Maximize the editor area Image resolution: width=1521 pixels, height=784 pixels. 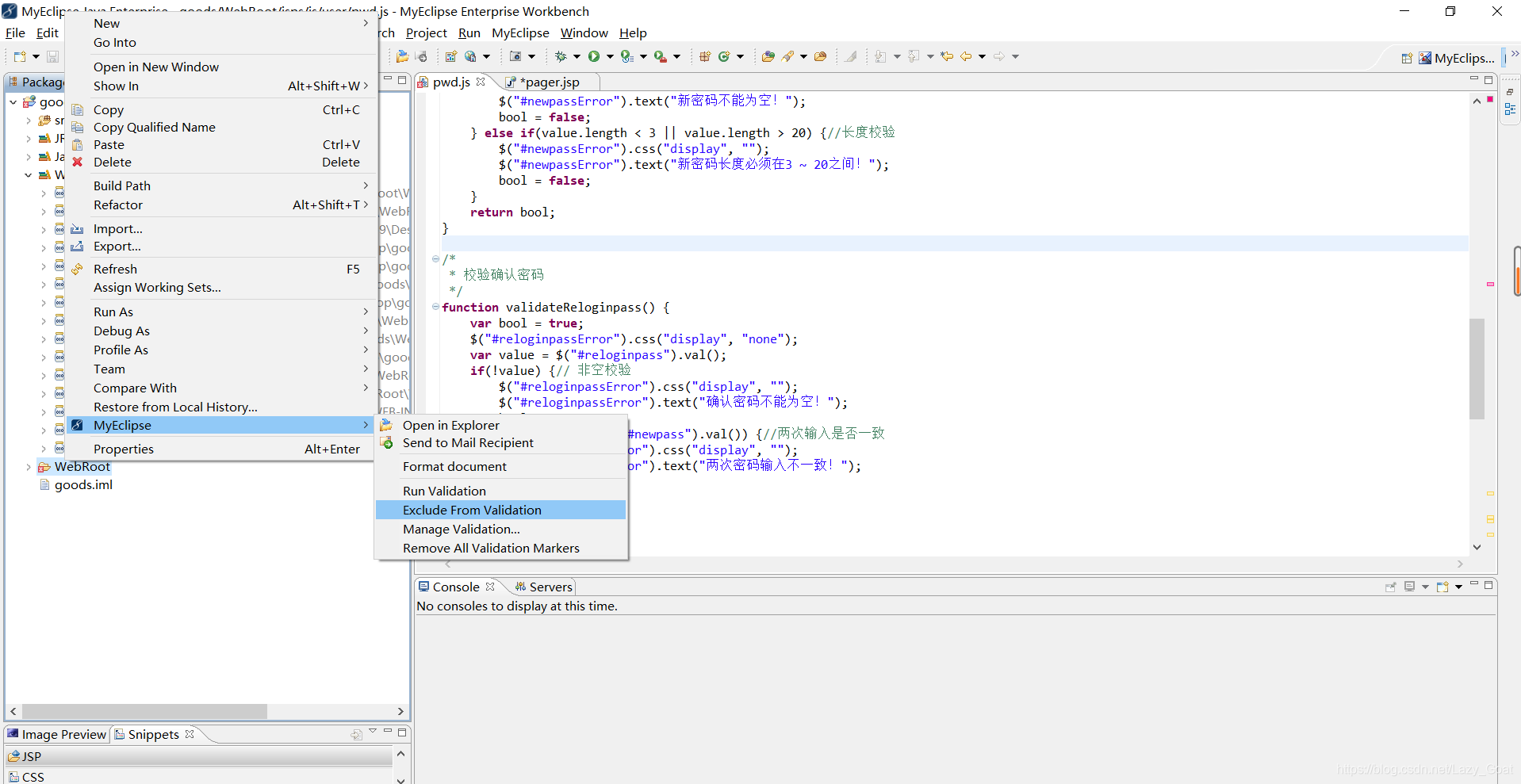pyautogui.click(x=1488, y=79)
